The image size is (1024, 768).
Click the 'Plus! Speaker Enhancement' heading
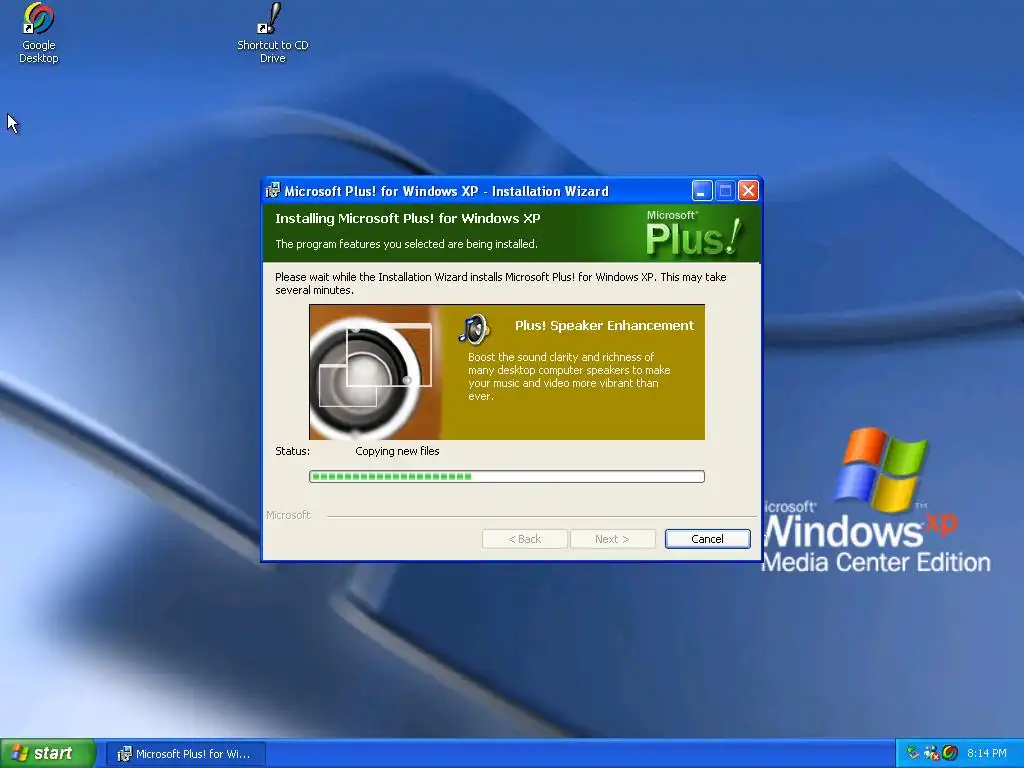[x=604, y=325]
